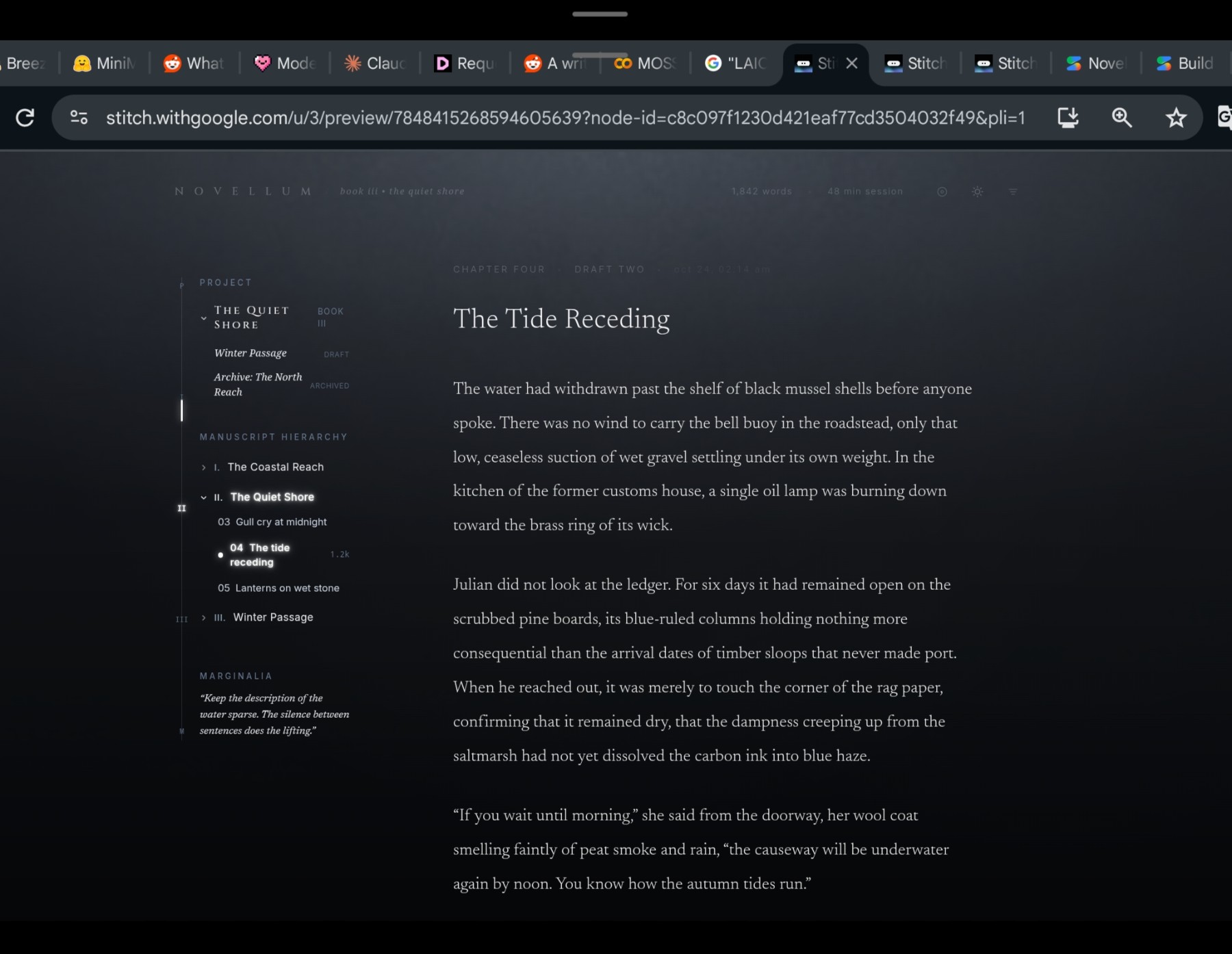Click the chapter title The Tide Receding
Viewport: 1232px width, 954px height.
point(561,319)
